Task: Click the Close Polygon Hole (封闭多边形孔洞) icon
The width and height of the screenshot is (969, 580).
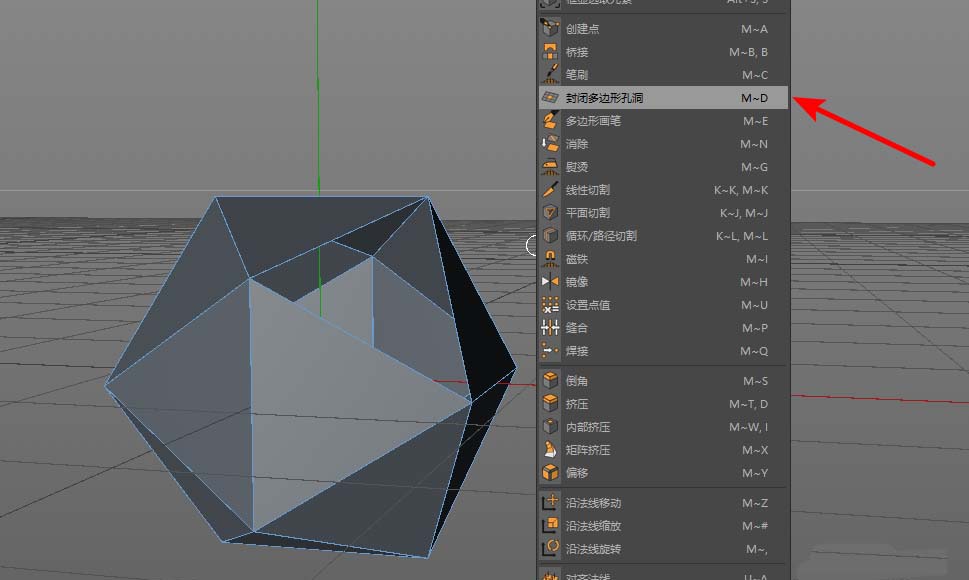Action: (x=549, y=98)
